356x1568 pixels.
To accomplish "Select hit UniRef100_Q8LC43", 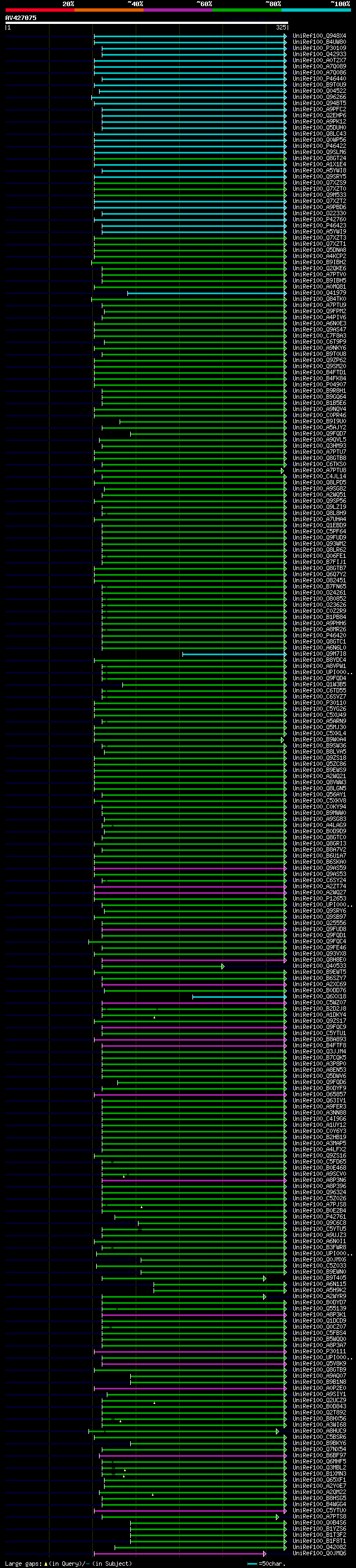I will point(319,134).
